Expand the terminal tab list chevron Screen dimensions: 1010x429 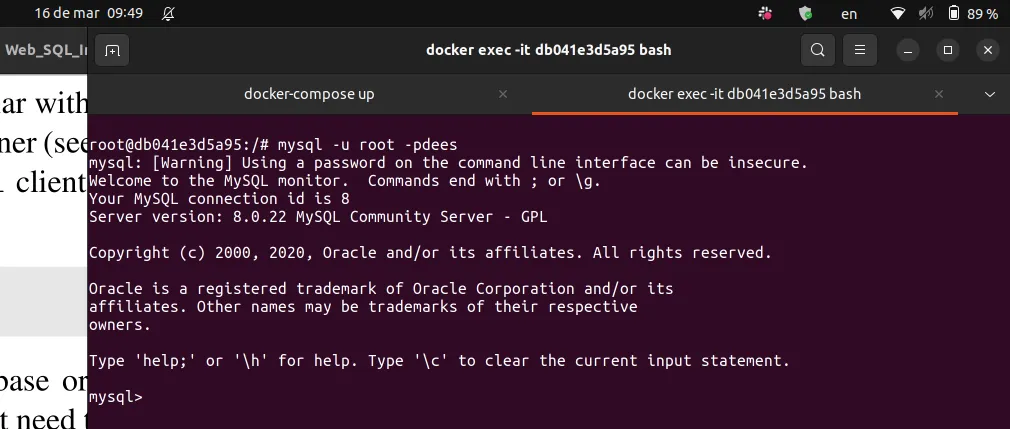coord(990,94)
